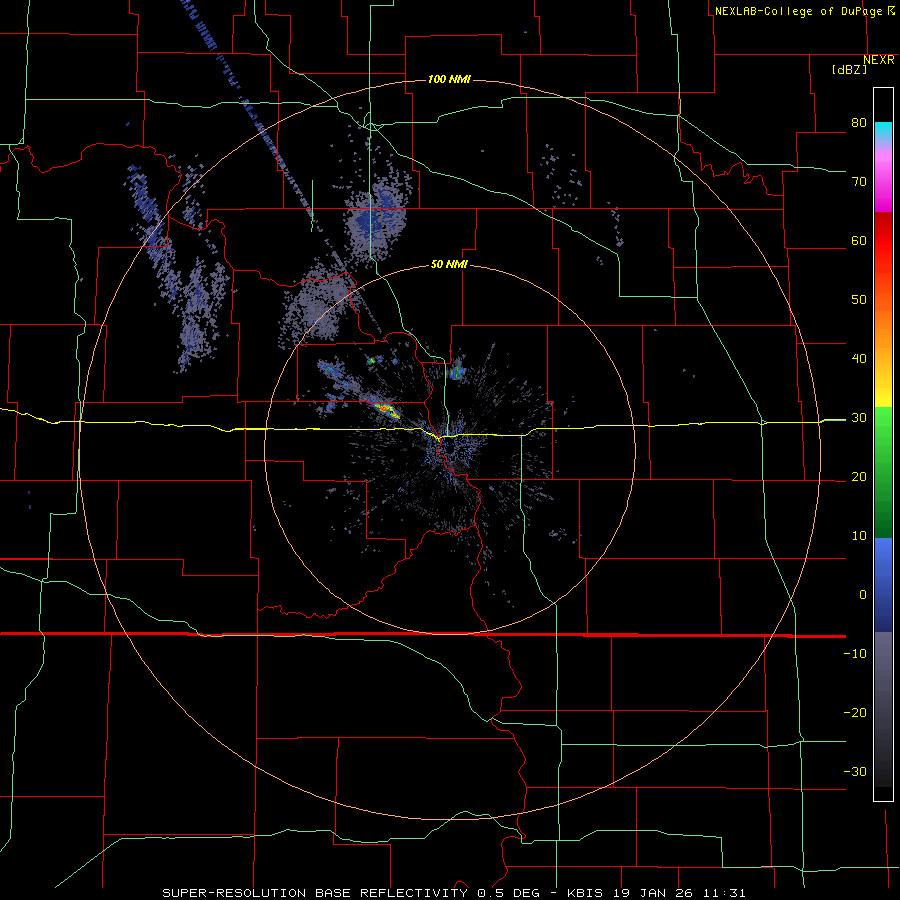Click the 70 value on the dBZ scale
This screenshot has height=900, width=900.
859,182
